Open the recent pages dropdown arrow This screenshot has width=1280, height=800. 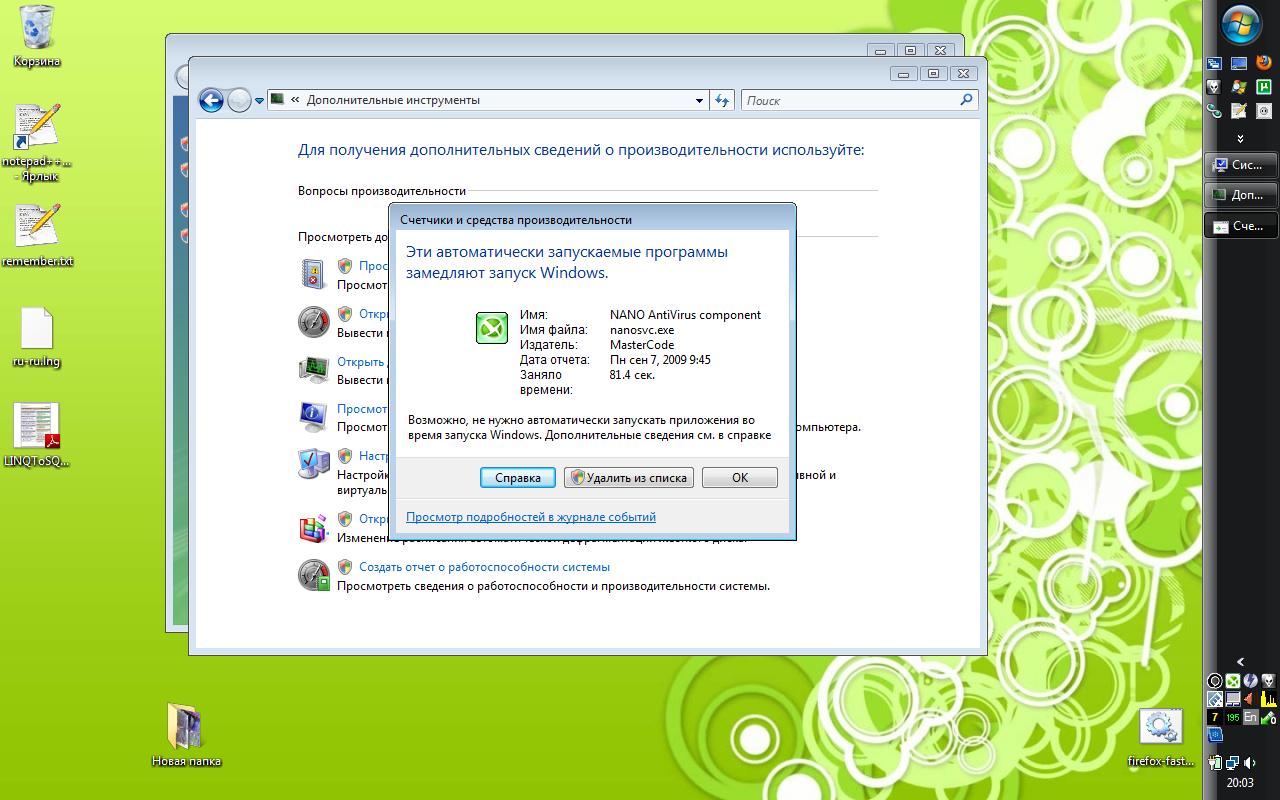(x=259, y=101)
